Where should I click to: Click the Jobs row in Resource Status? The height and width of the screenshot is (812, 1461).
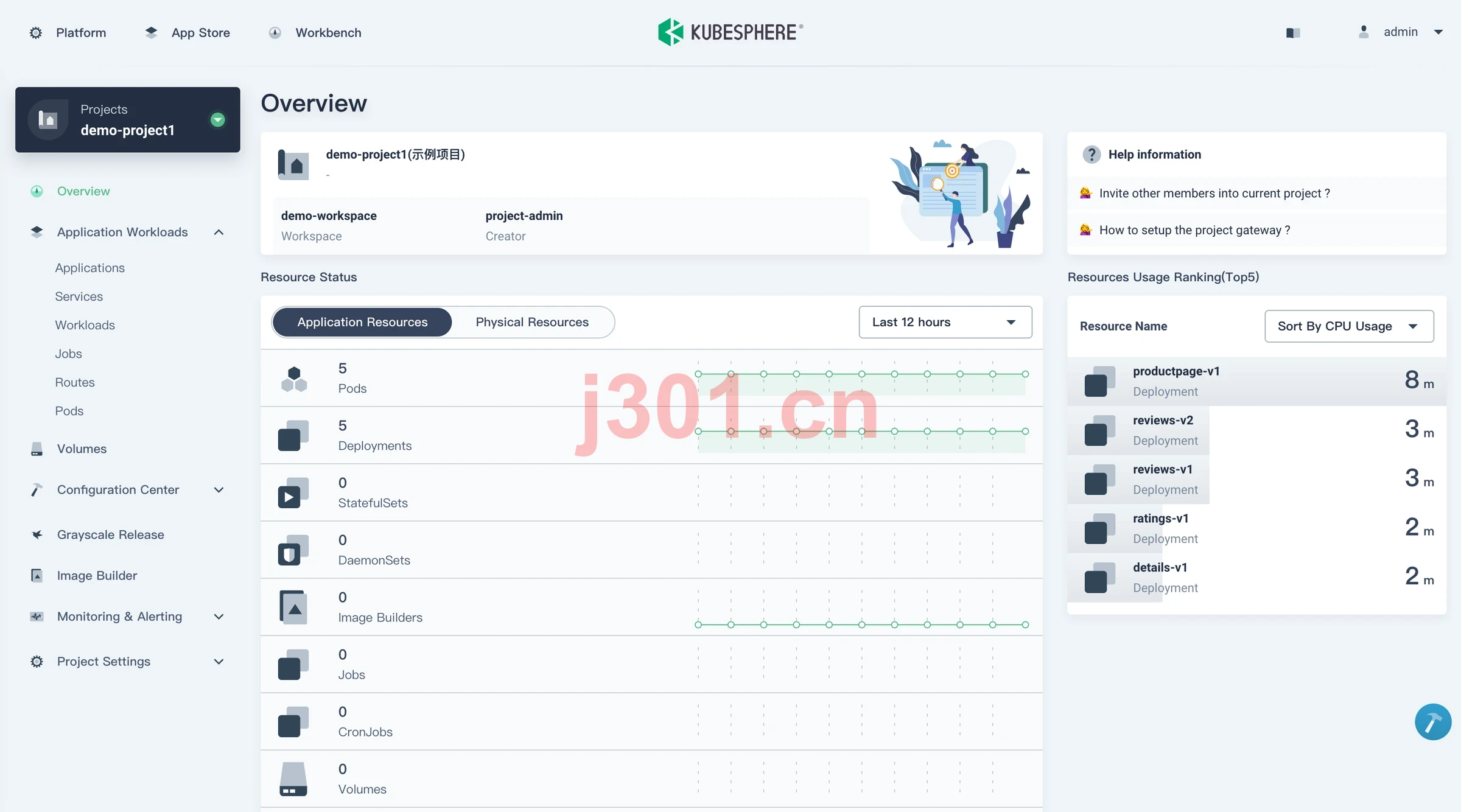click(x=651, y=664)
